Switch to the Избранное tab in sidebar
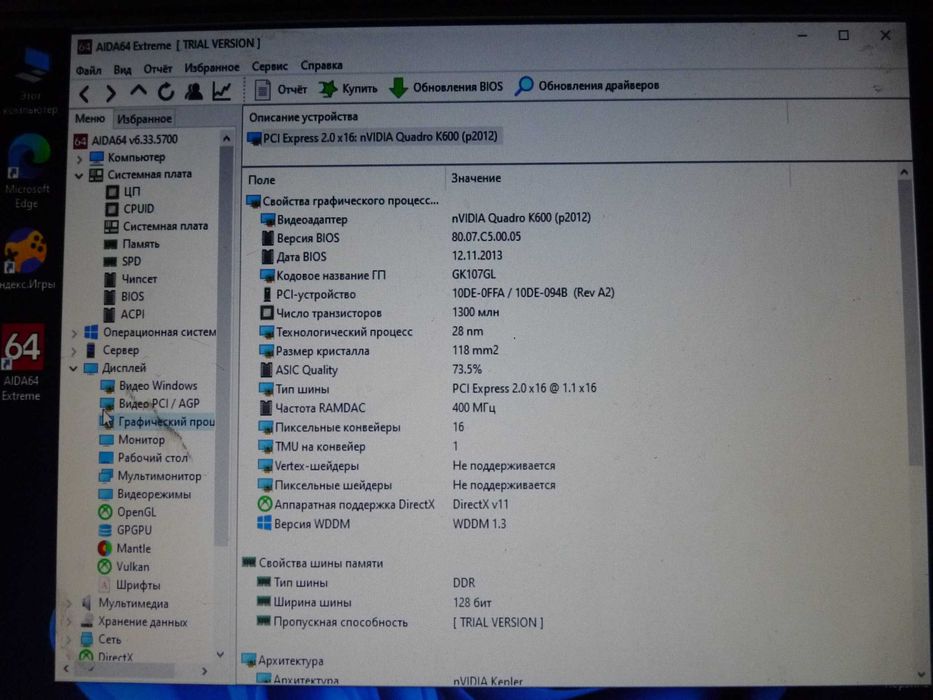This screenshot has height=700, width=933. pyautogui.click(x=145, y=119)
